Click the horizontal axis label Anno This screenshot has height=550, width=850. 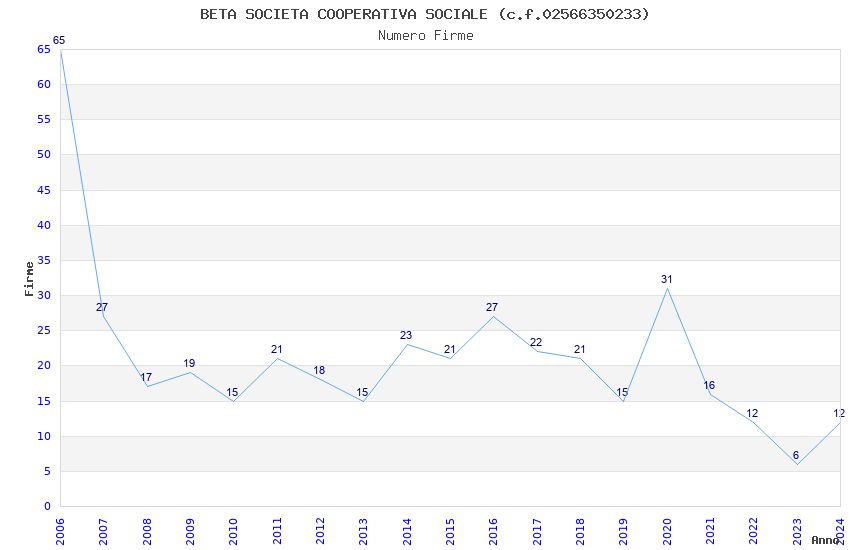pyautogui.click(x=825, y=540)
